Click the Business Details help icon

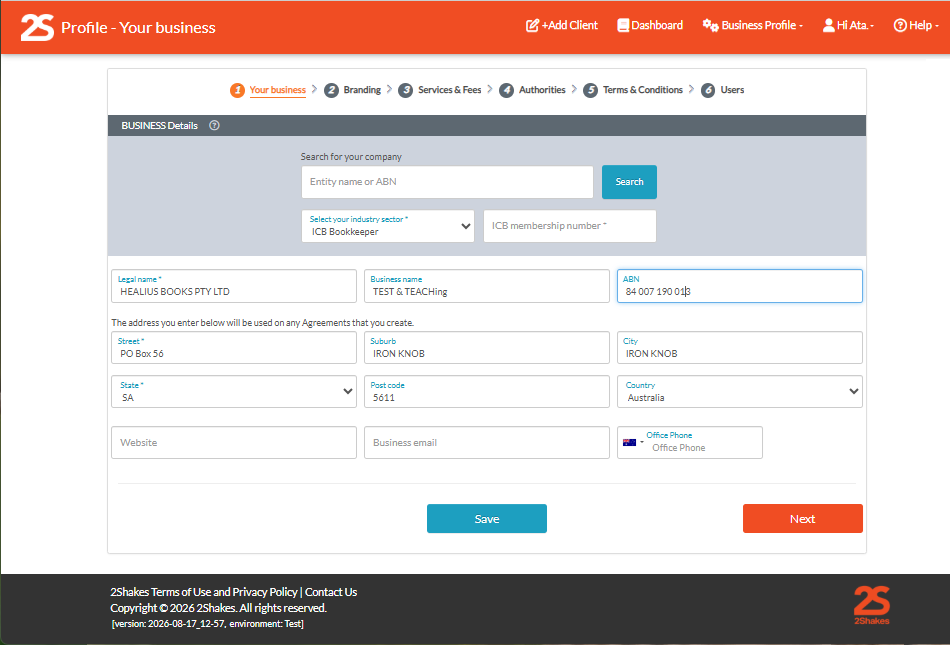click(x=214, y=125)
